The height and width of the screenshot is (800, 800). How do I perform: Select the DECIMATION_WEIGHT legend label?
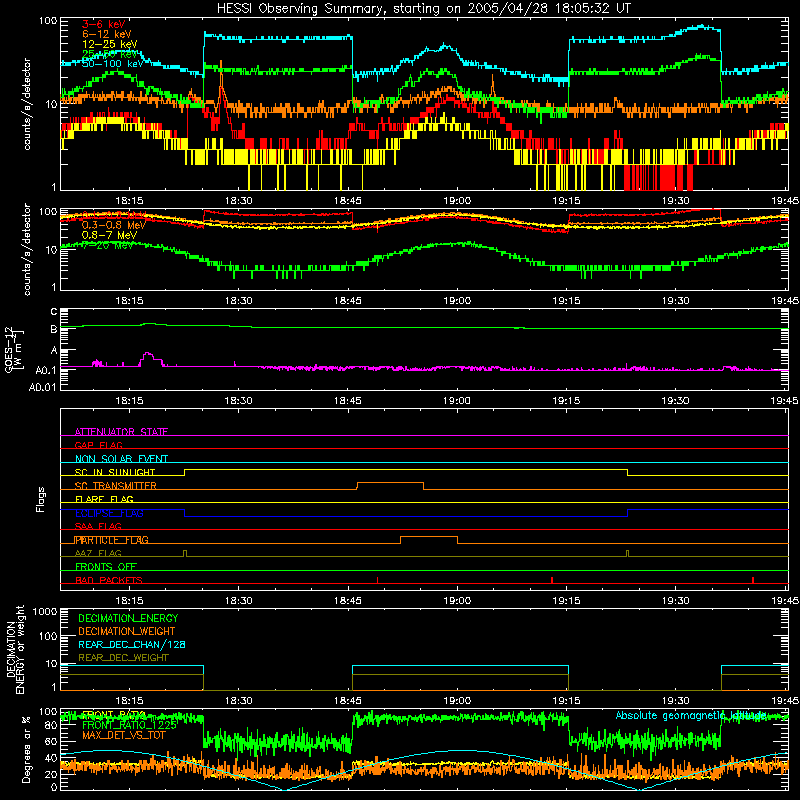coord(127,631)
